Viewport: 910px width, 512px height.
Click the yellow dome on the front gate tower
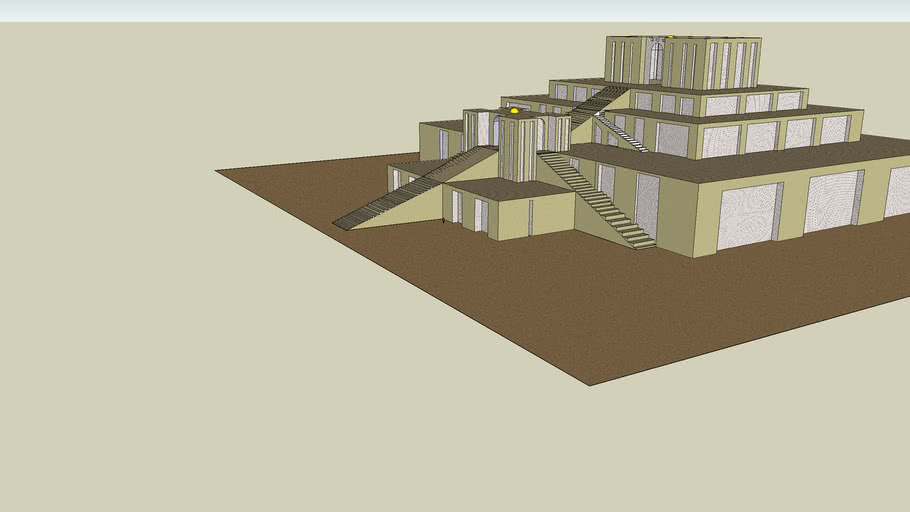coord(514,111)
